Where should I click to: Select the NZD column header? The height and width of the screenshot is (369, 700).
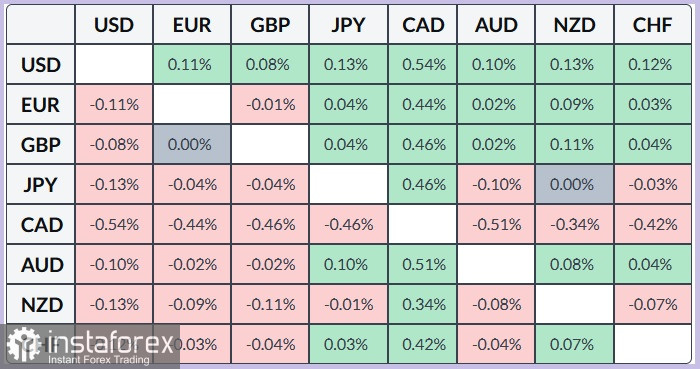pyautogui.click(x=574, y=25)
